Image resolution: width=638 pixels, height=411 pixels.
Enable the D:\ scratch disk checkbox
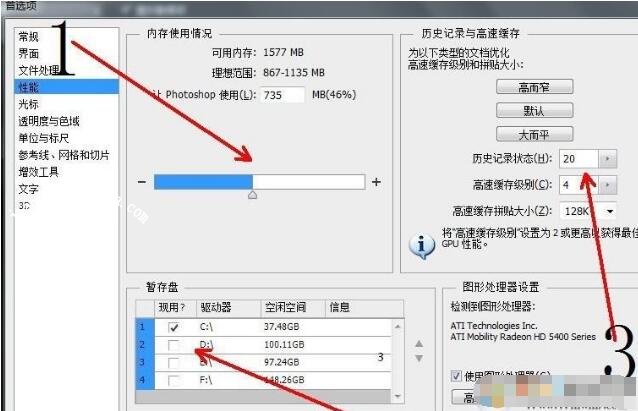(x=174, y=345)
